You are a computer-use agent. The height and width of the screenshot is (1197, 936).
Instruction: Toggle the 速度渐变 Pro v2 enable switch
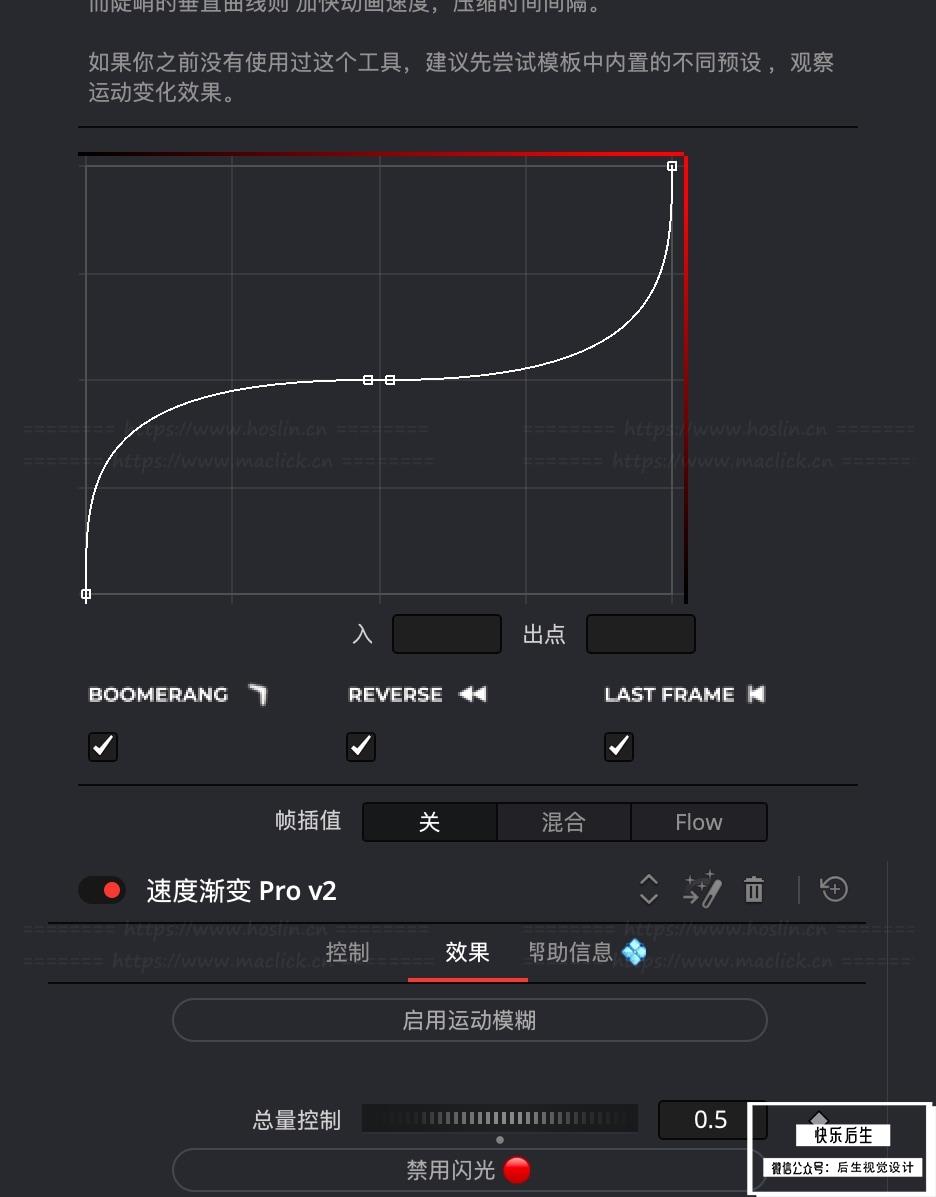click(x=102, y=890)
